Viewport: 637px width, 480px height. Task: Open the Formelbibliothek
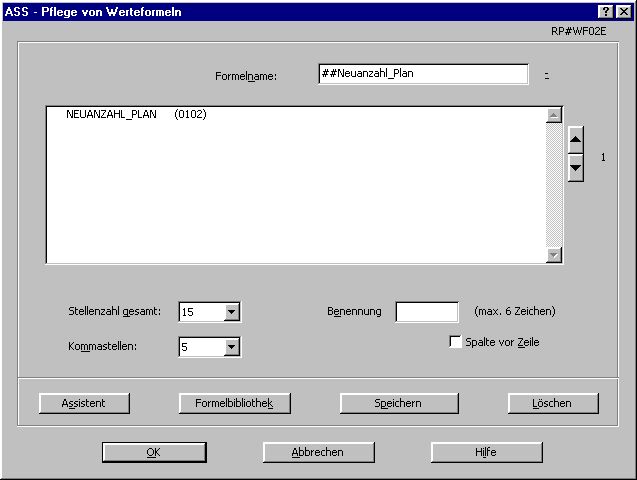tap(235, 403)
